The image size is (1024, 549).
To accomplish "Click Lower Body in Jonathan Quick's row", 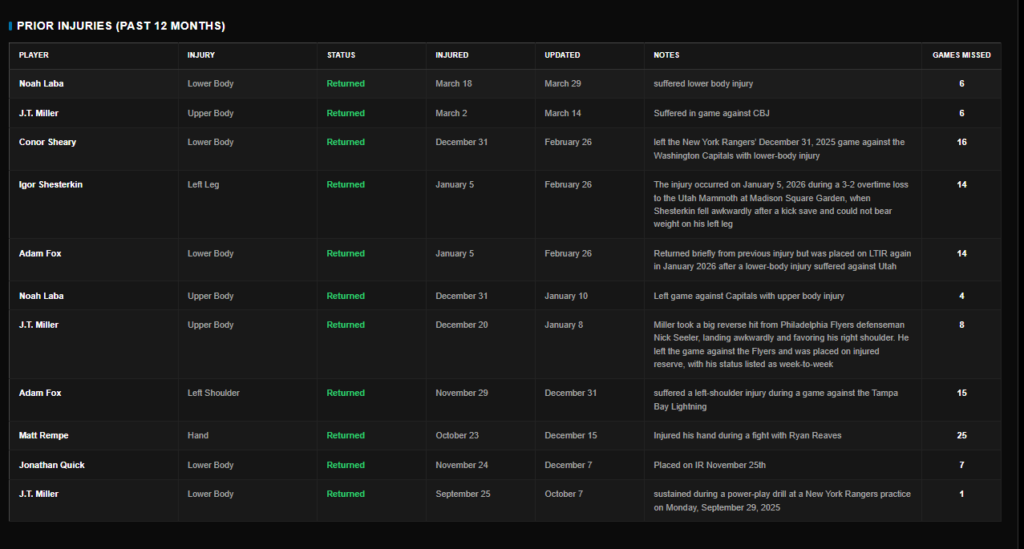I will coord(210,465).
